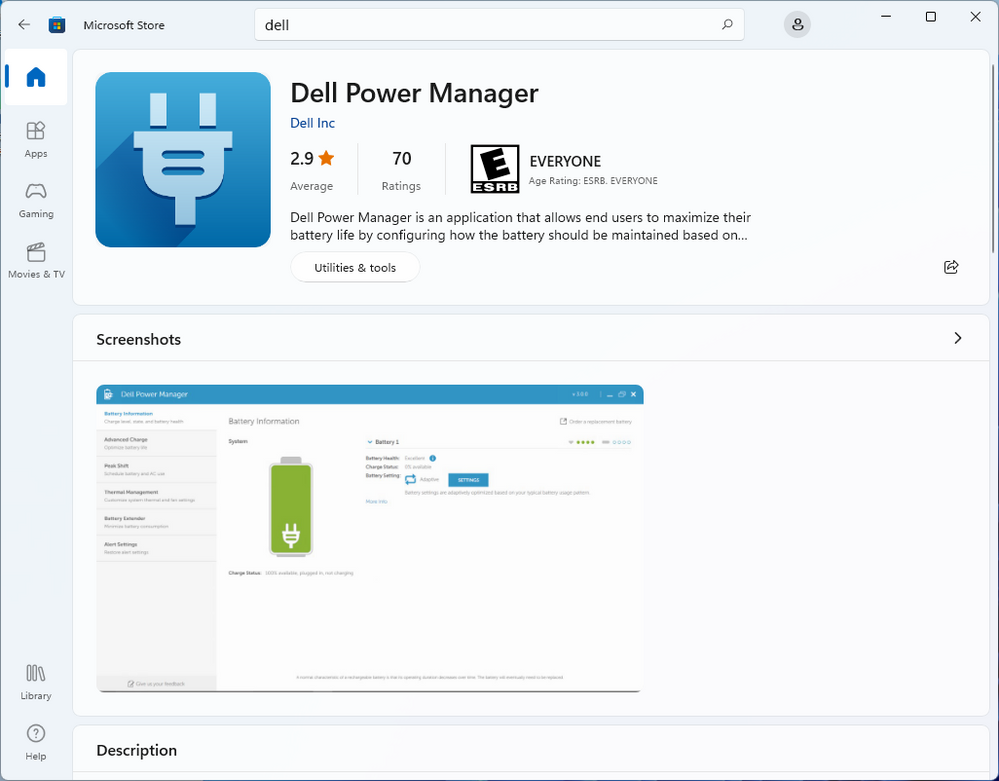The height and width of the screenshot is (781, 999).
Task: Expand Screenshots section with chevron
Action: tap(958, 338)
